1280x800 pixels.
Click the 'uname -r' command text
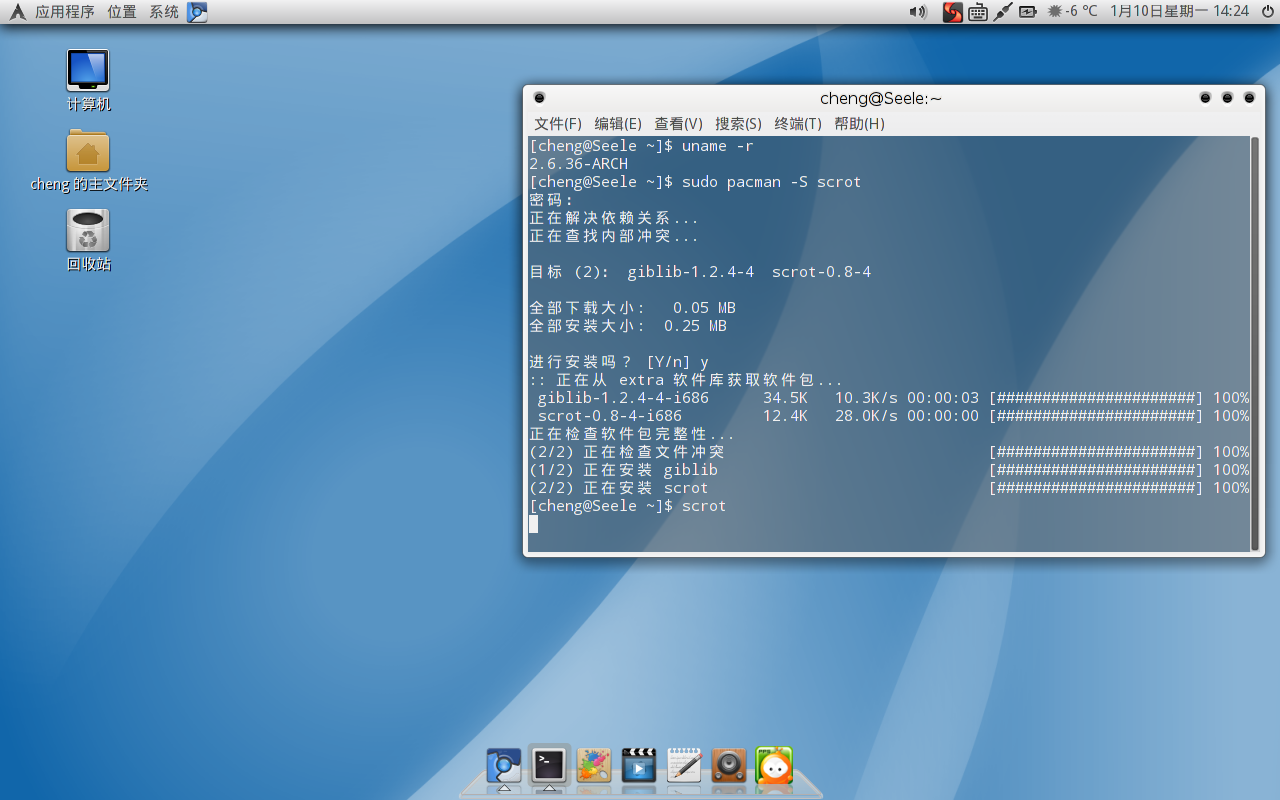(717, 146)
